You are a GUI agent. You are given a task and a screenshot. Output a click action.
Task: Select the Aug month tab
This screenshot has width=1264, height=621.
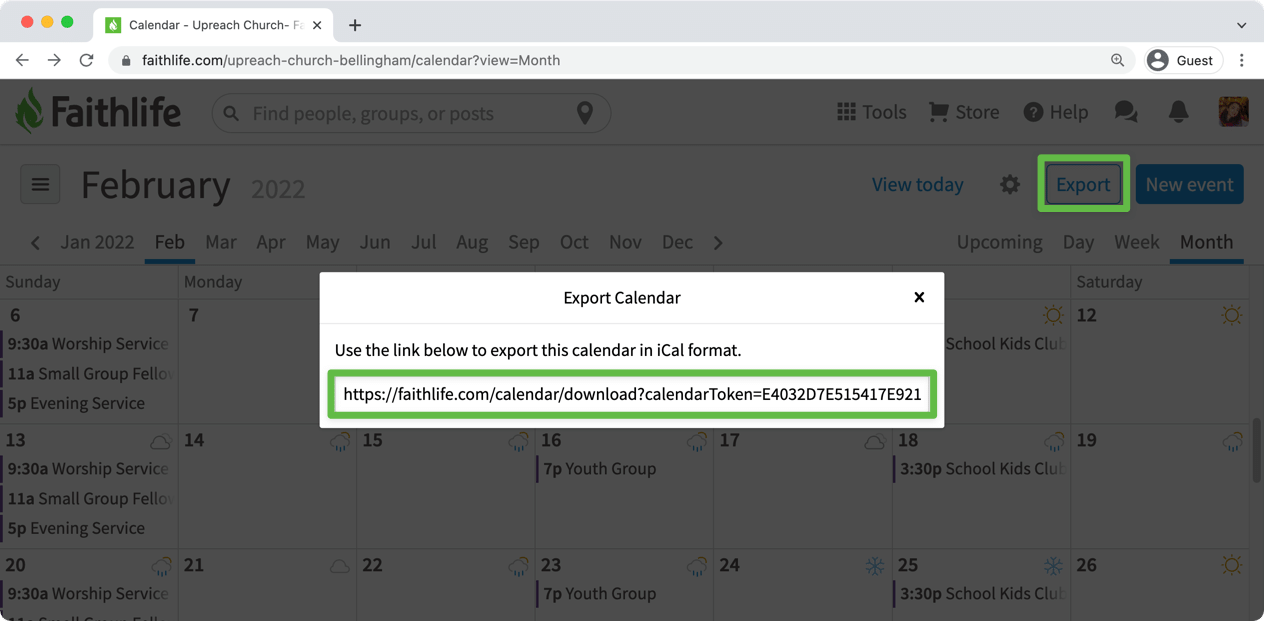tap(472, 242)
